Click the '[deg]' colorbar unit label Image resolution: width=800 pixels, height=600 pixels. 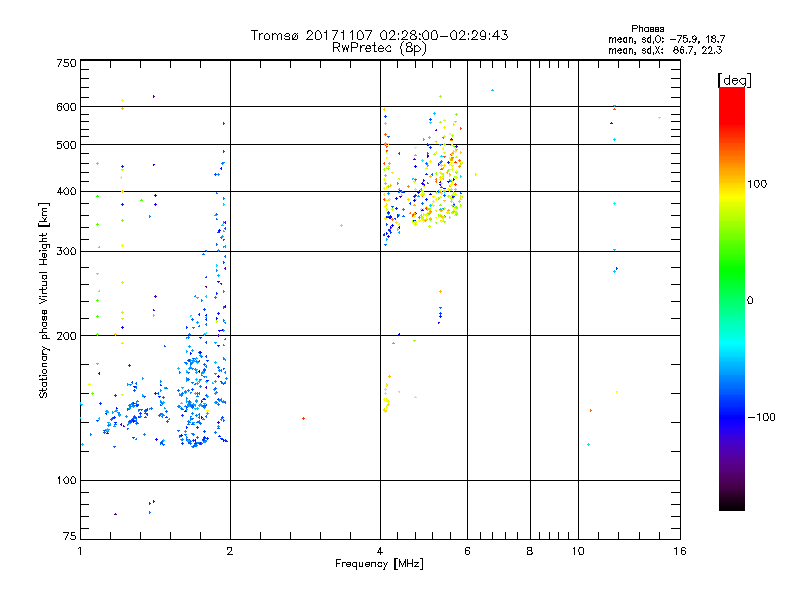pyautogui.click(x=734, y=80)
